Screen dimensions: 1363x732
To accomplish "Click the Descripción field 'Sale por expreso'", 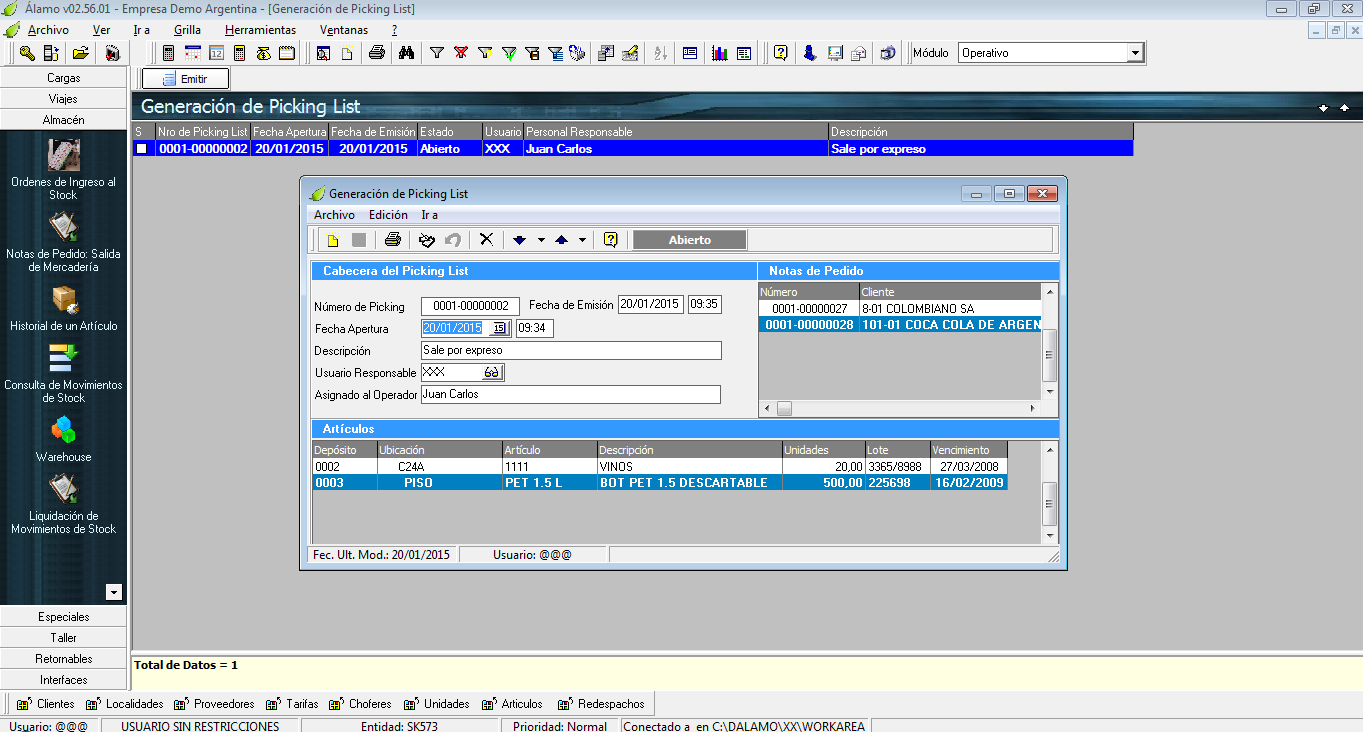I will (571, 351).
